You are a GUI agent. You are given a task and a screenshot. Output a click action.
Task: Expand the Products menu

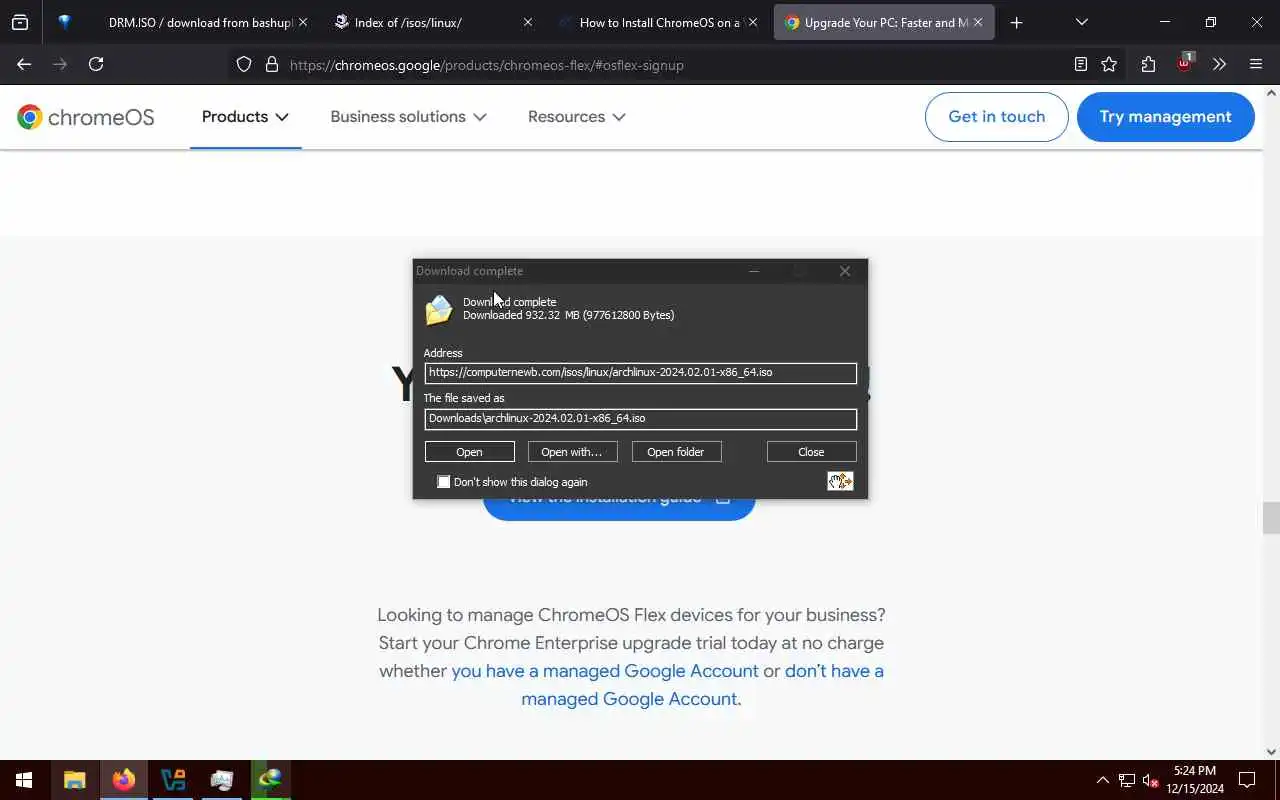[245, 117]
